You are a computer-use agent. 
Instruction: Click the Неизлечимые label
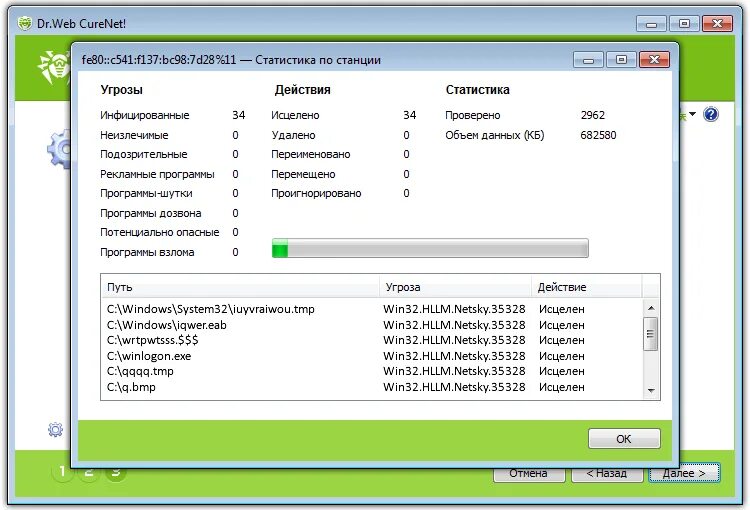(134, 135)
